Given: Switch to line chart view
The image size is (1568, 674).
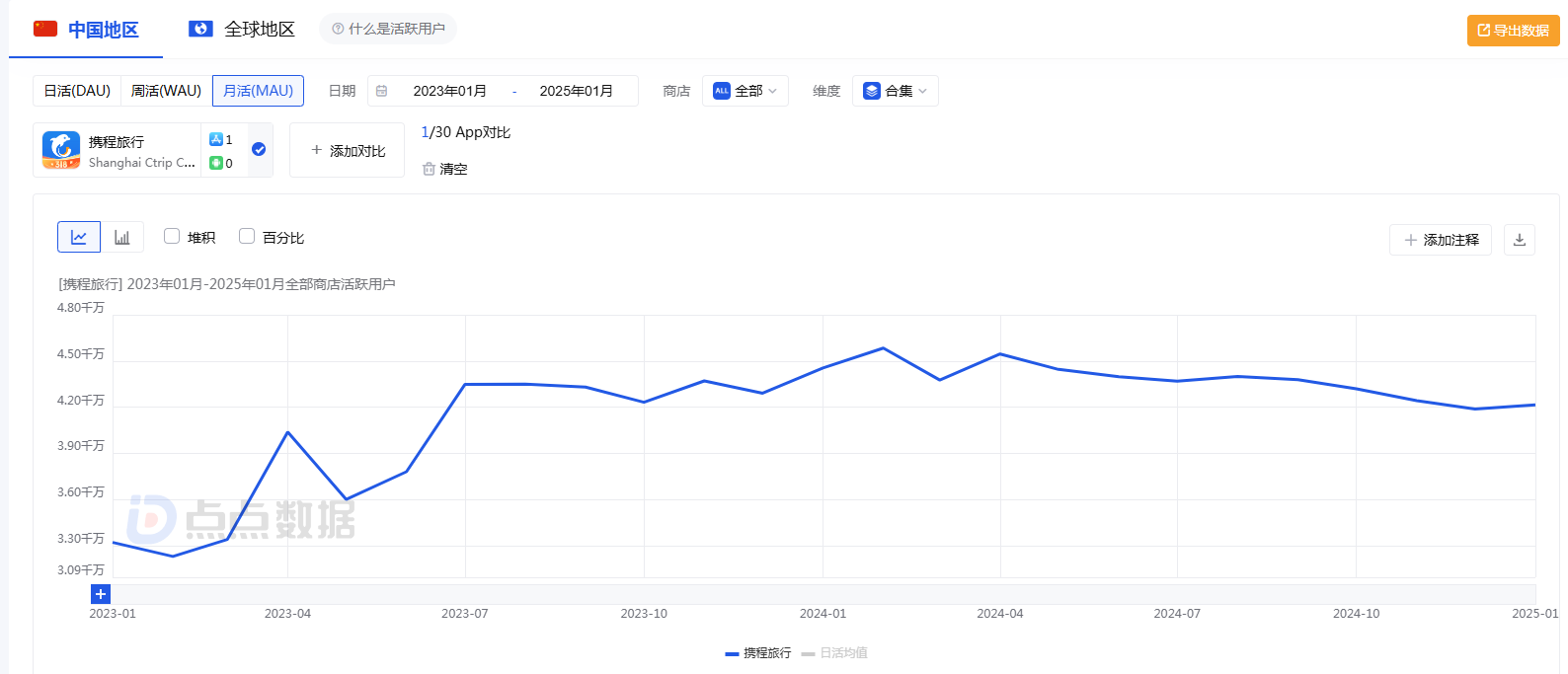Looking at the screenshot, I should tap(79, 238).
